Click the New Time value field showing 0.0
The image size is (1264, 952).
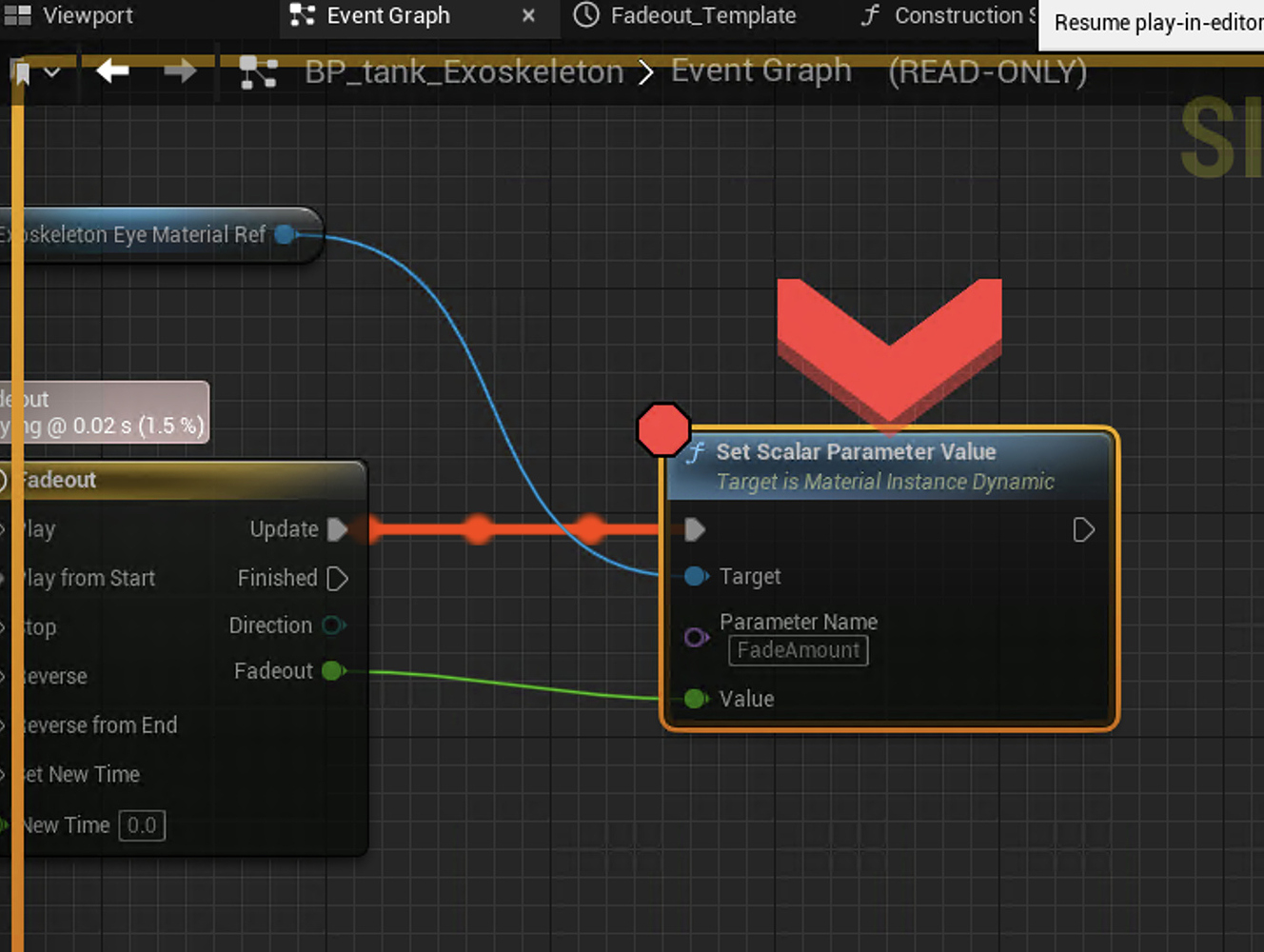coord(142,825)
